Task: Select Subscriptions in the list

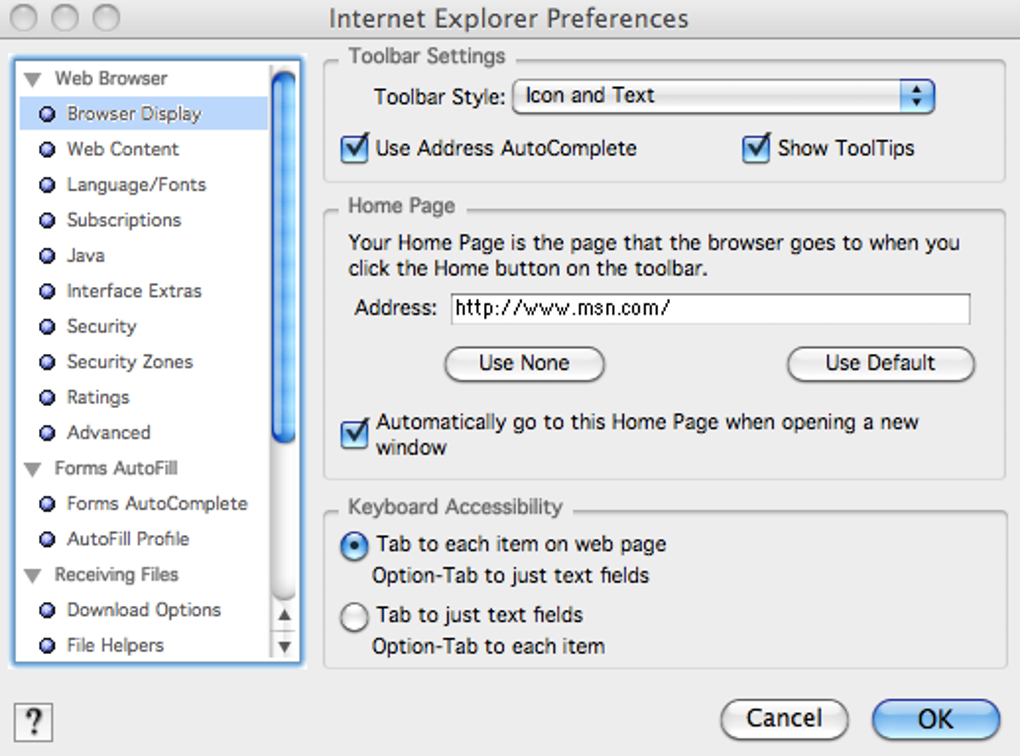Action: point(124,220)
